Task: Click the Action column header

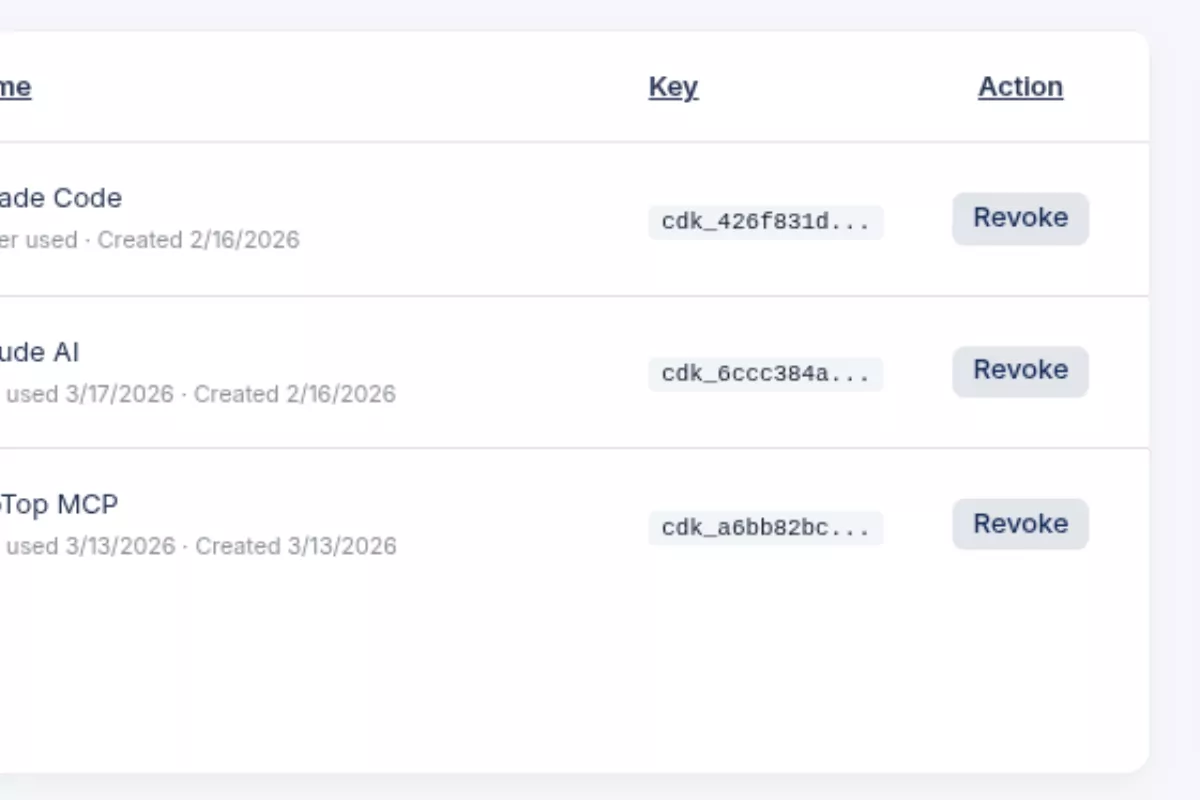Action: pos(1020,87)
